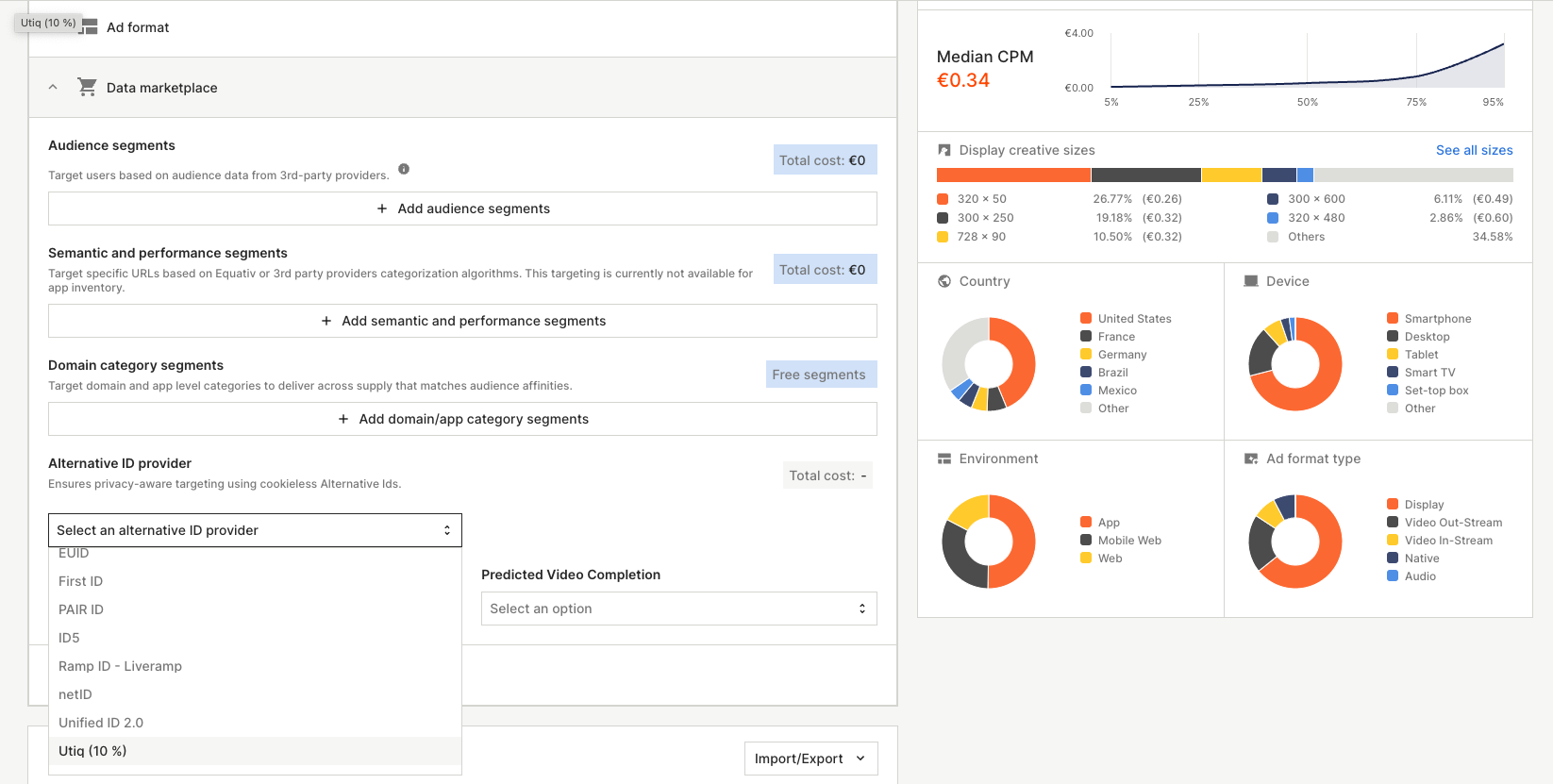The width and height of the screenshot is (1553, 784).
Task: Open the See all sizes link
Action: (x=1474, y=150)
